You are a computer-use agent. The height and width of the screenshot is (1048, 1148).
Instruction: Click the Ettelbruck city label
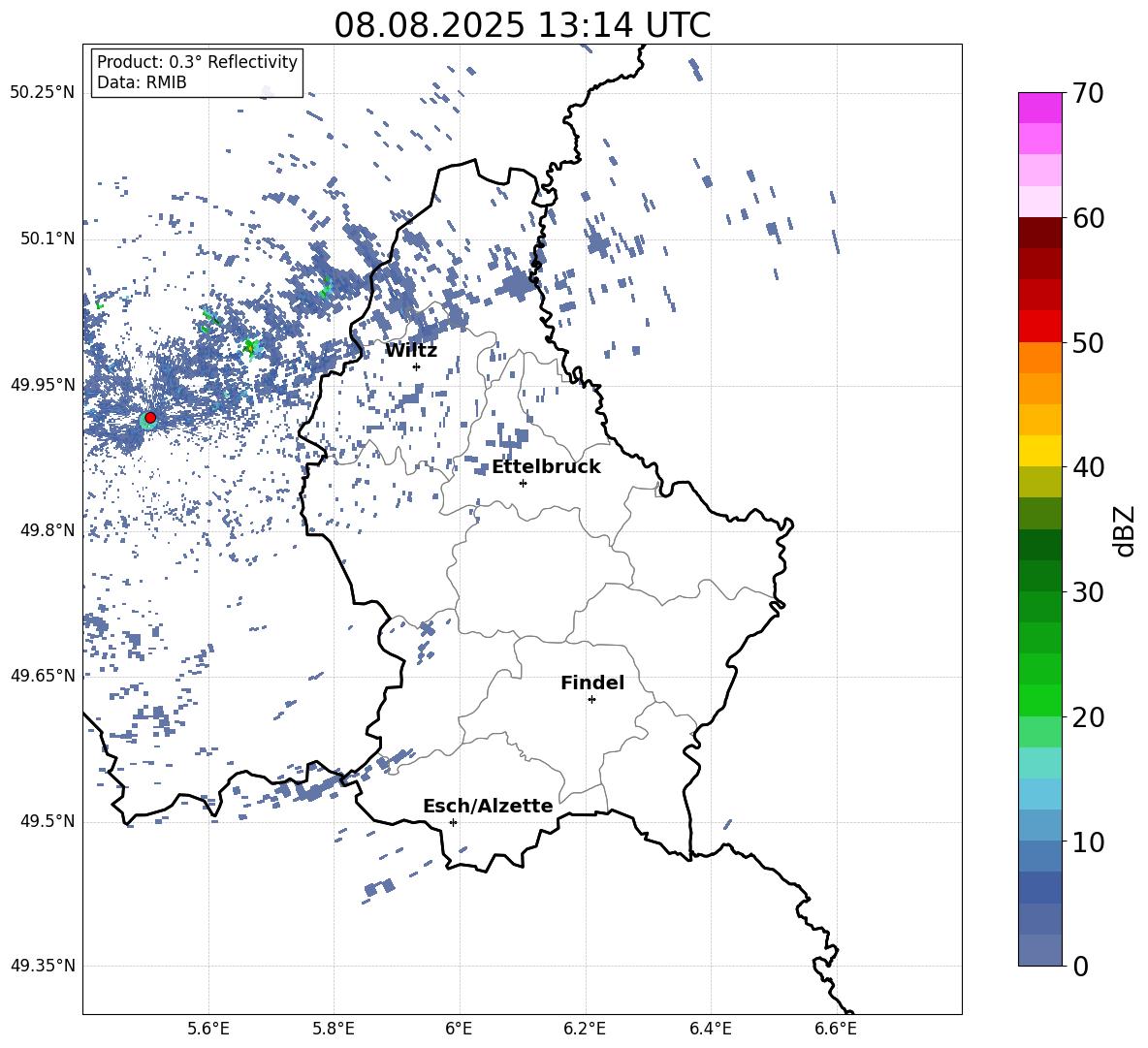coord(546,467)
